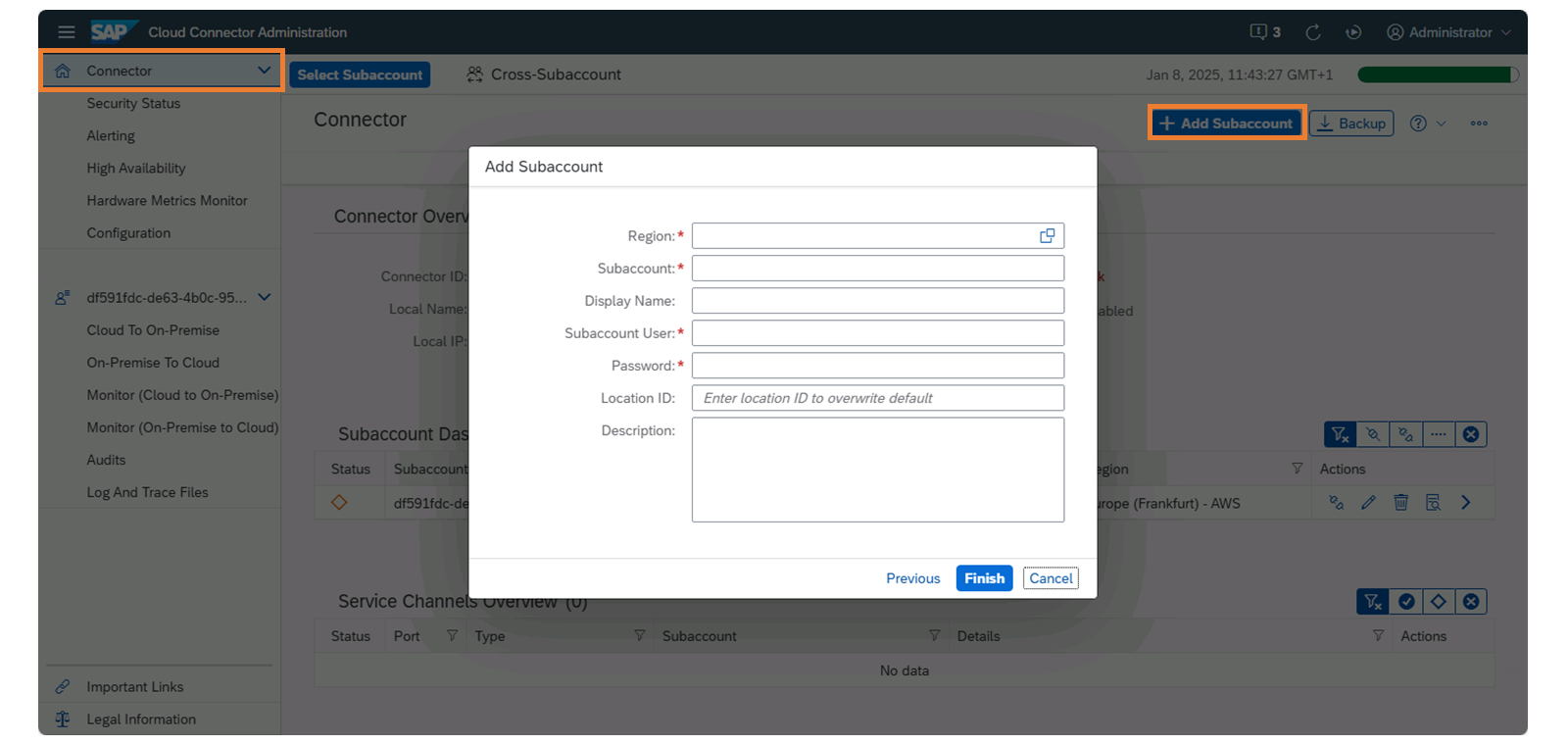
Task: Click the dotted-line icon in Subaccount Dashboard toolbar
Action: point(1438,434)
